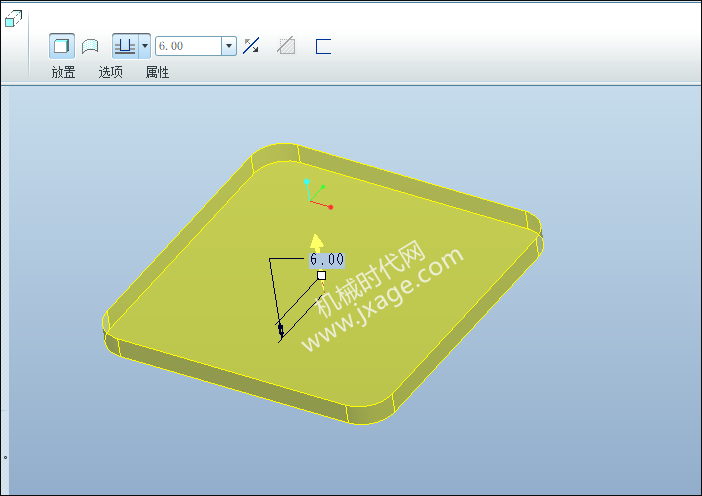Click the extrude feature icon

[13, 19]
